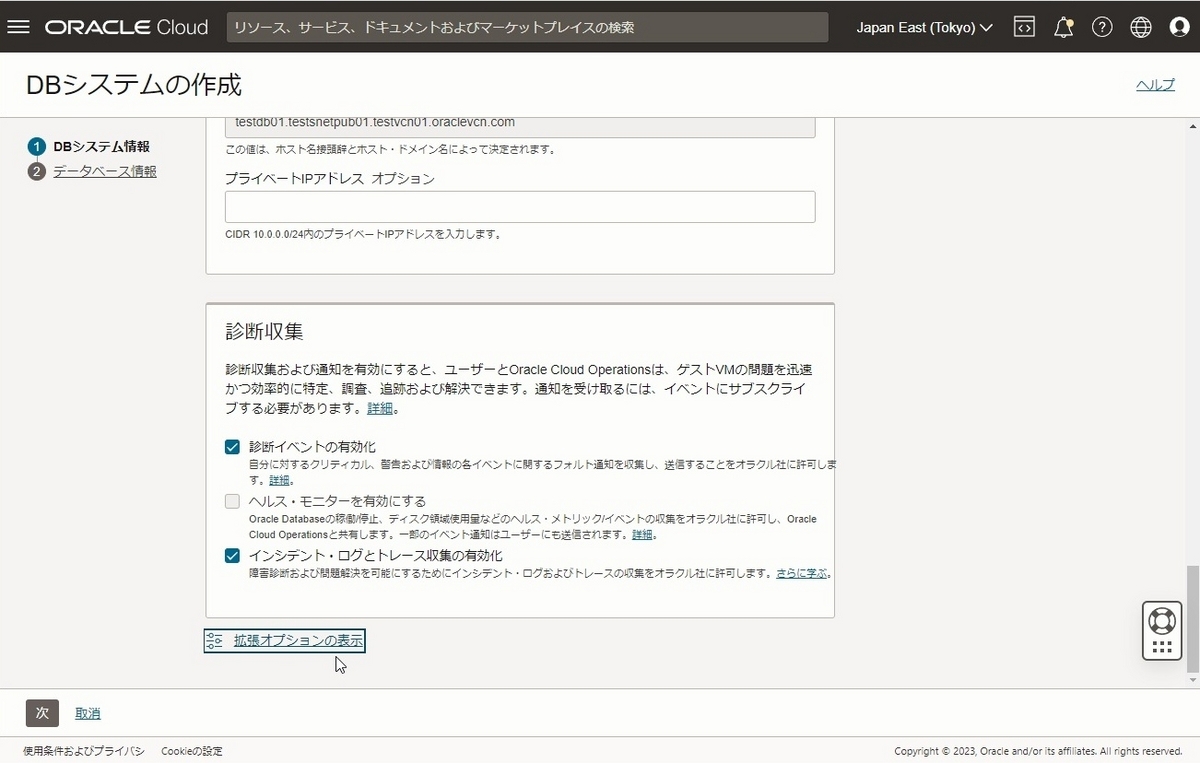Change language using the globe icon
The width and height of the screenshot is (1200, 763).
[1140, 27]
